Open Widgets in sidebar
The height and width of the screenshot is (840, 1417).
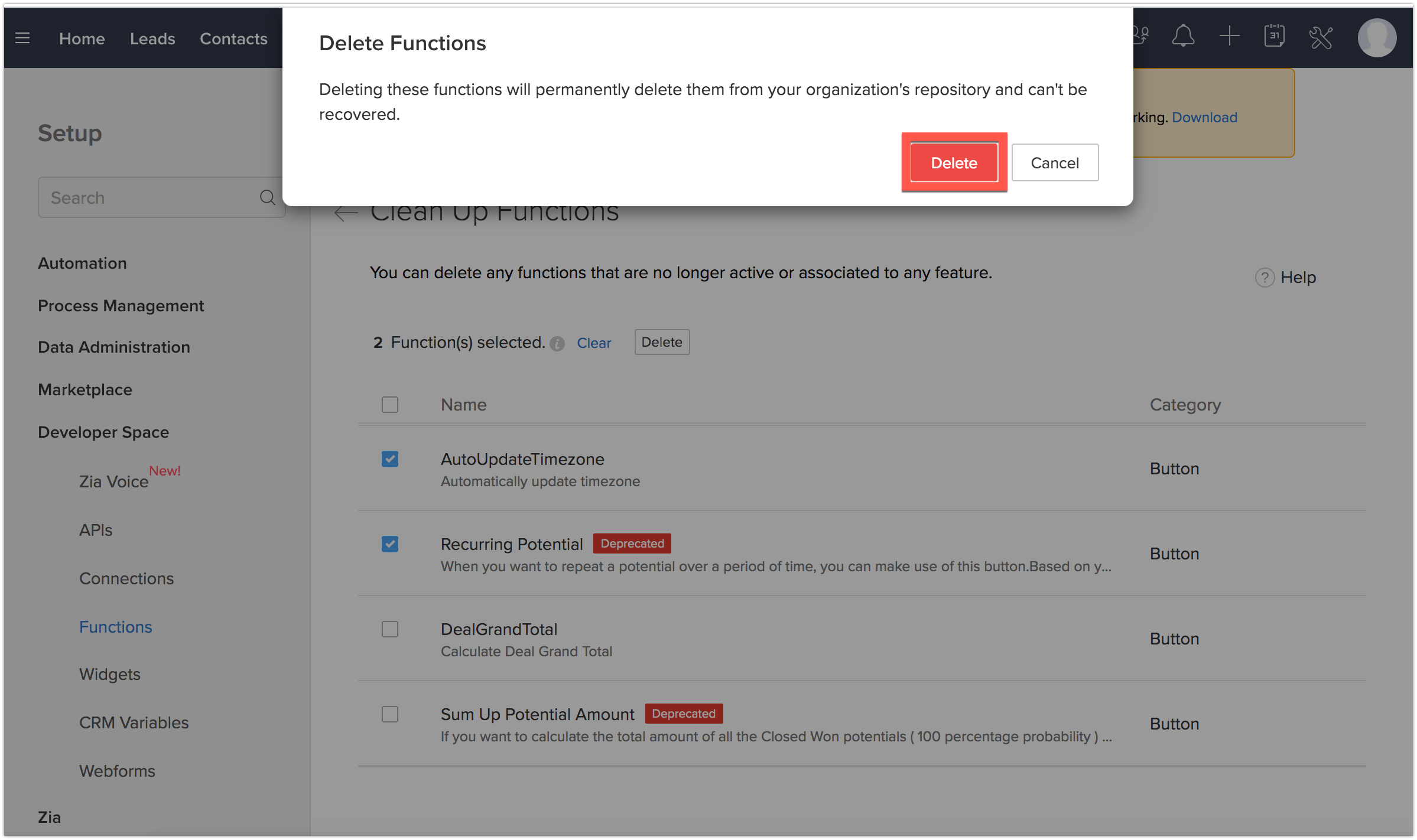click(x=110, y=674)
